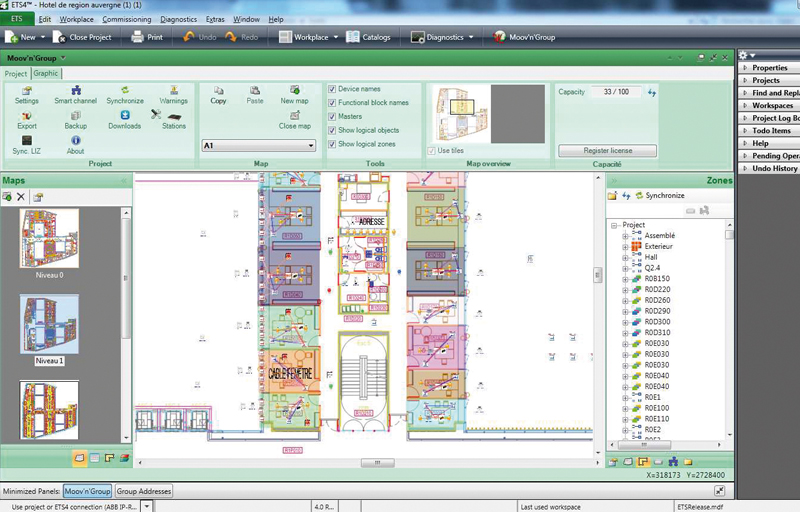The image size is (800, 512).
Task: Expand the Assemblé zone tree node
Action: pos(625,236)
